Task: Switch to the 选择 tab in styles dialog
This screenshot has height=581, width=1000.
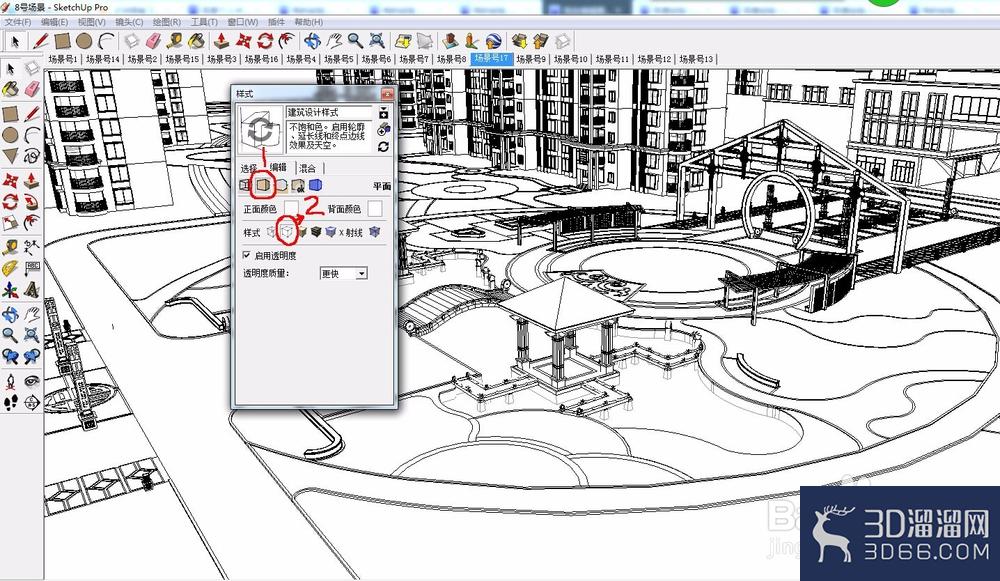Action: tap(249, 168)
